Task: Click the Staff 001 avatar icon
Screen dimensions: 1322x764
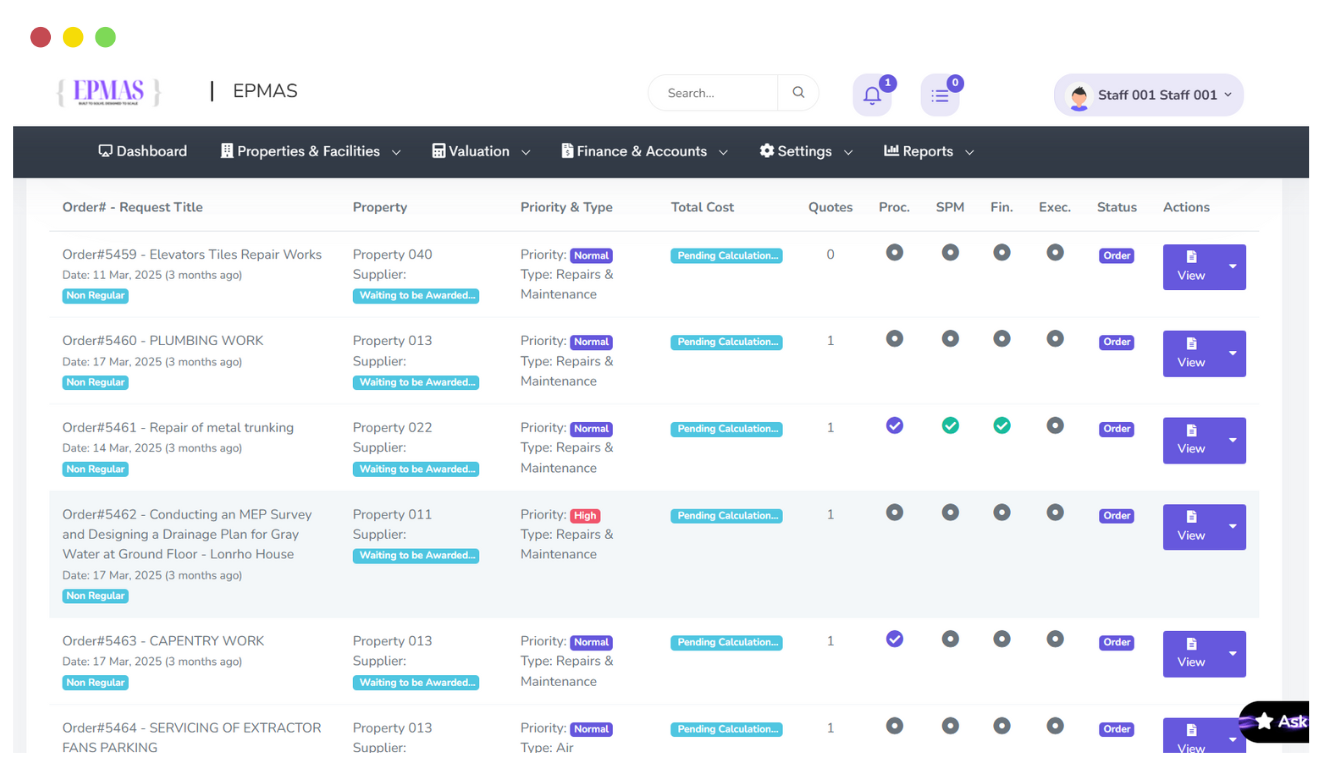Action: coord(1079,96)
